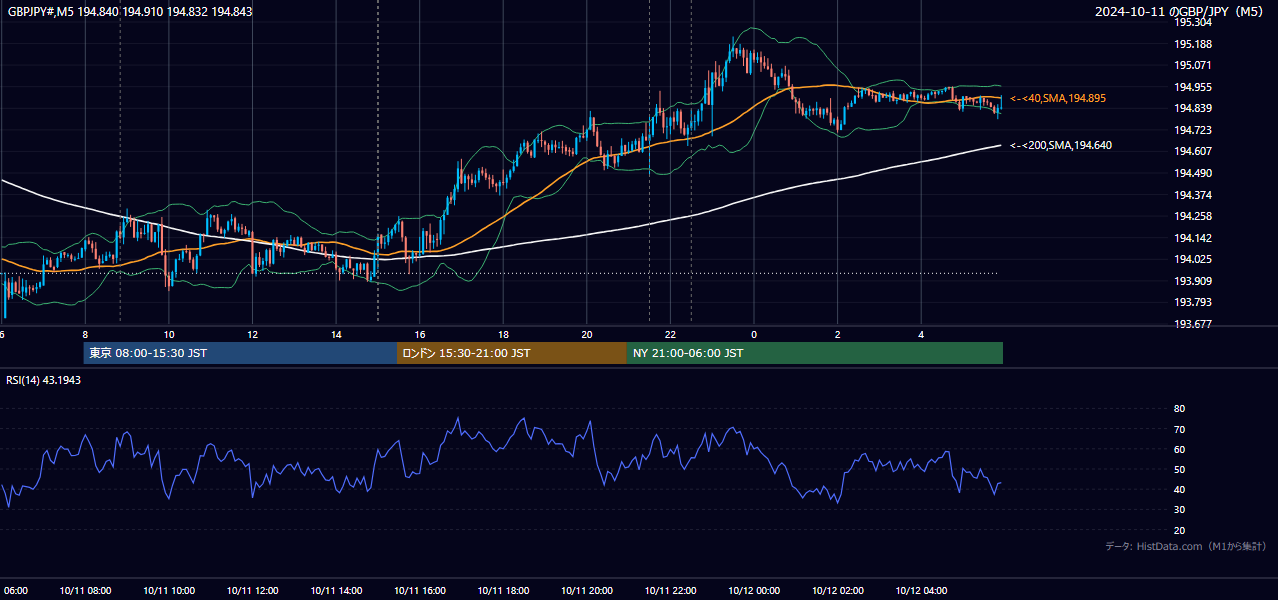The image size is (1278, 600).
Task: Select the NY 21:00-06:00 JST session bar
Action: pos(815,353)
